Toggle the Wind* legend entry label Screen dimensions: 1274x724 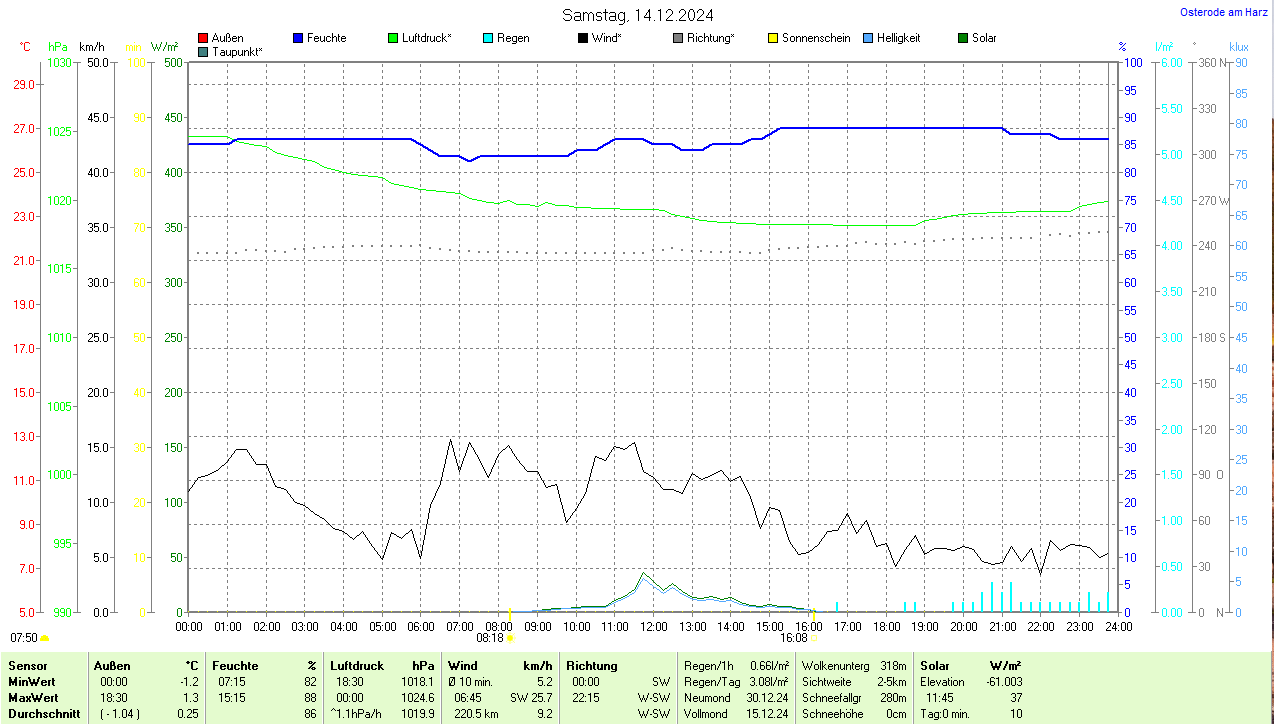point(606,38)
